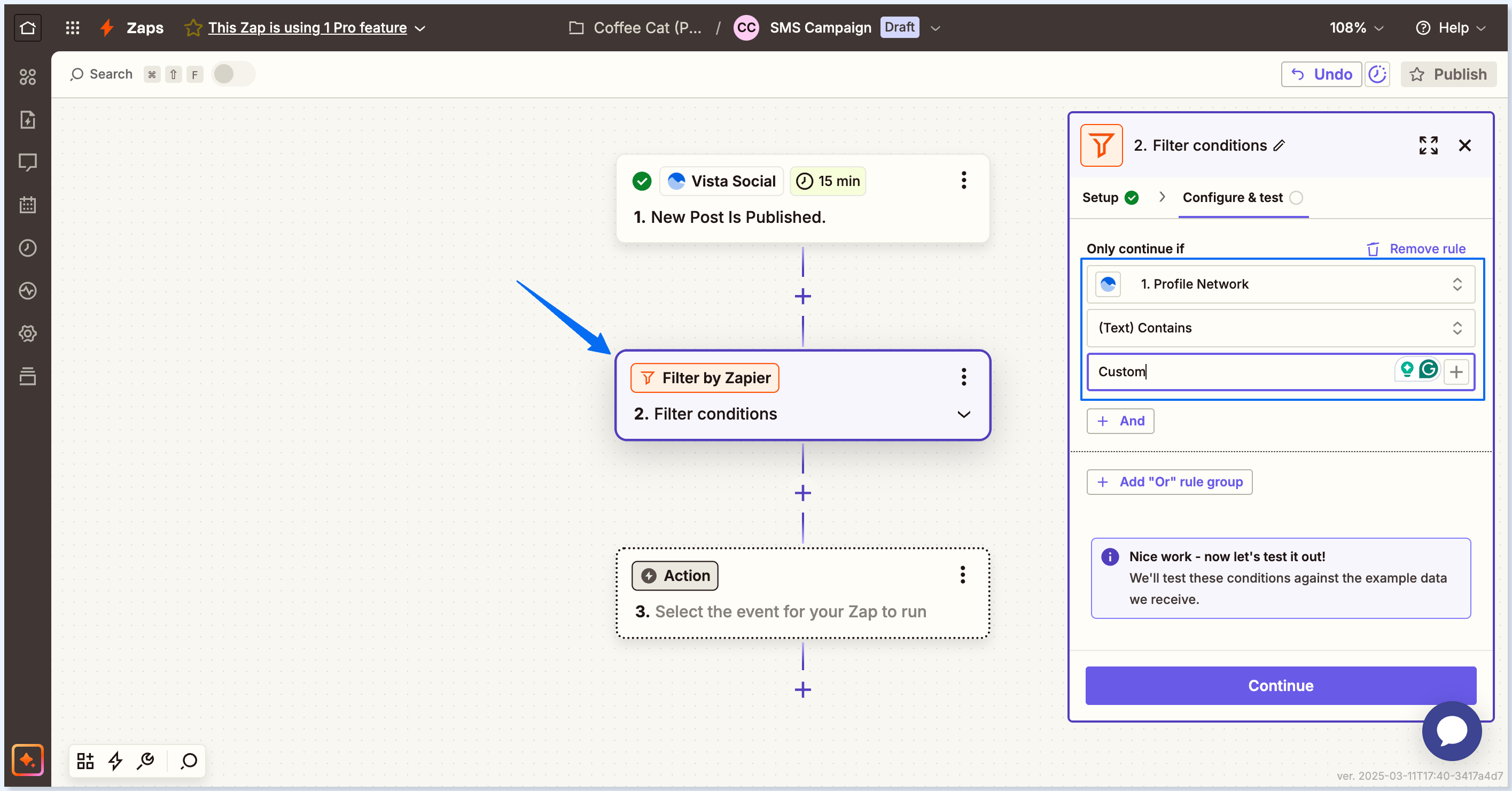Screen dimensions: 1512x791
Task: Open the Grammarly icon in the value field
Action: coord(1429,369)
